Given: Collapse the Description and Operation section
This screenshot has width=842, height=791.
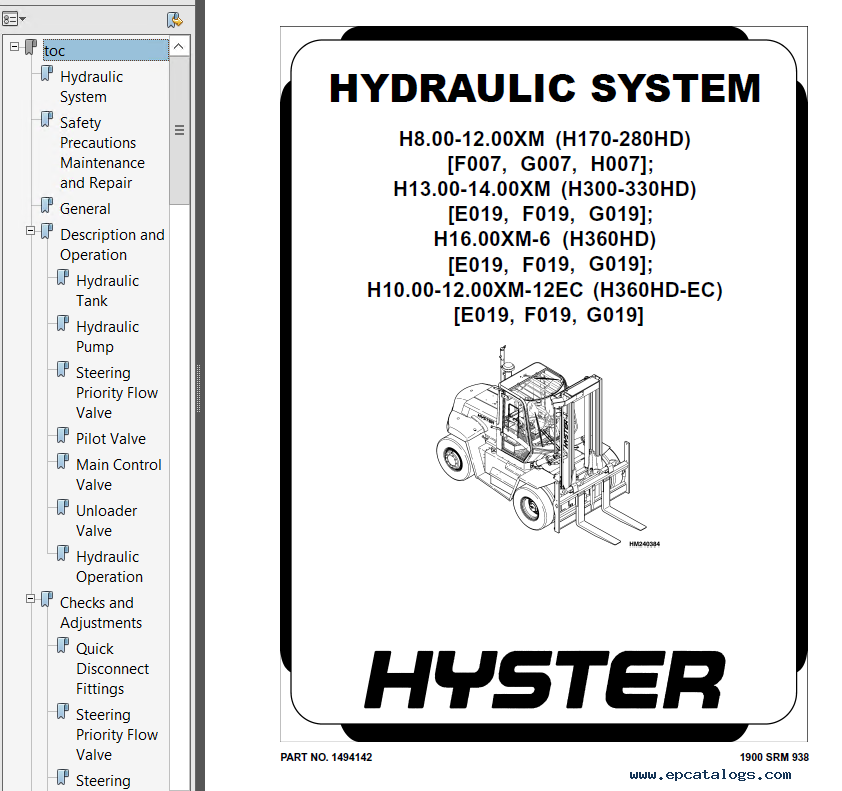Looking at the screenshot, I should click(x=31, y=231).
